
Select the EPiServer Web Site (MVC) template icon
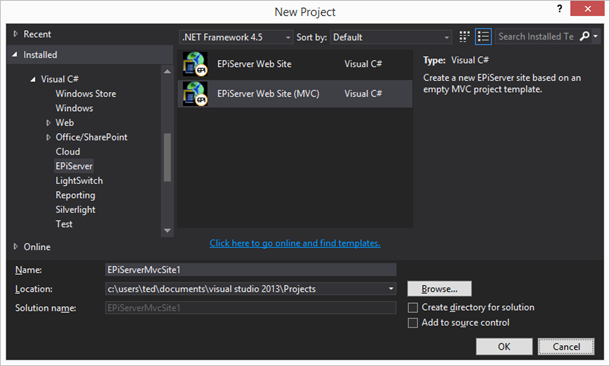click(195, 94)
